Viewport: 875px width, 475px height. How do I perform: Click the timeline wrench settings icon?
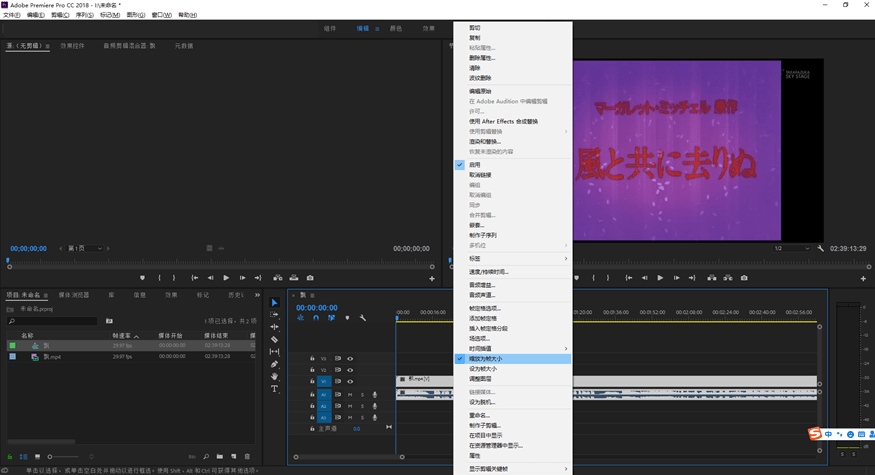click(362, 318)
